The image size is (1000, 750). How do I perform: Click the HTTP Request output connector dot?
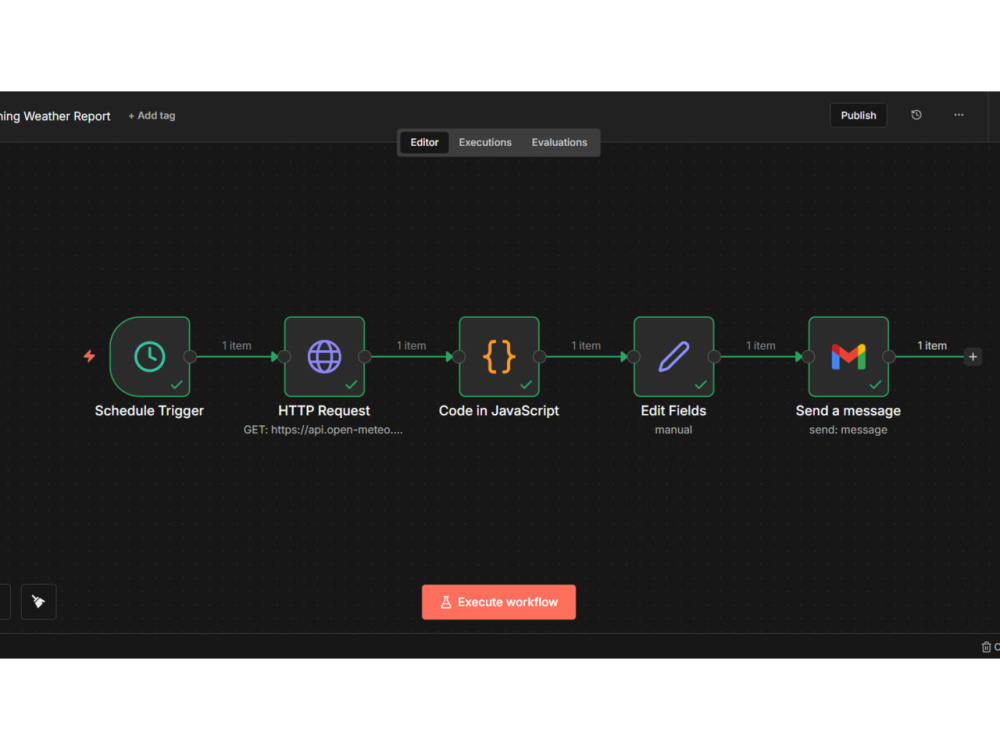pos(365,357)
